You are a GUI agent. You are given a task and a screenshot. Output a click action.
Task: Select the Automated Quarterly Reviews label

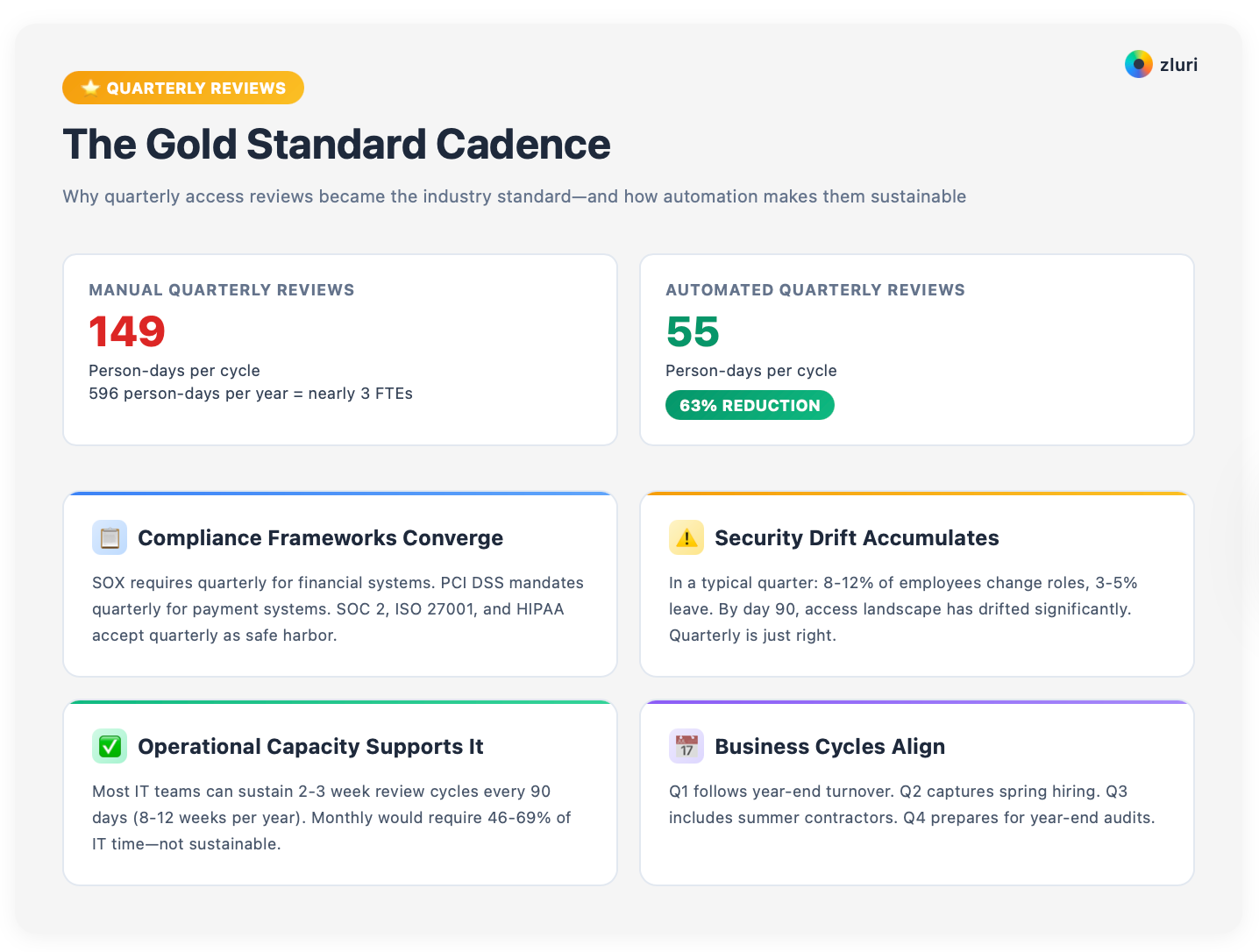(x=815, y=290)
